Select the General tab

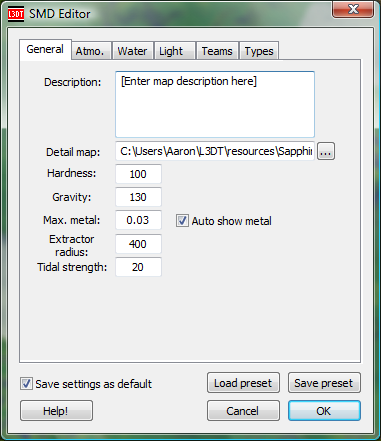(x=45, y=50)
